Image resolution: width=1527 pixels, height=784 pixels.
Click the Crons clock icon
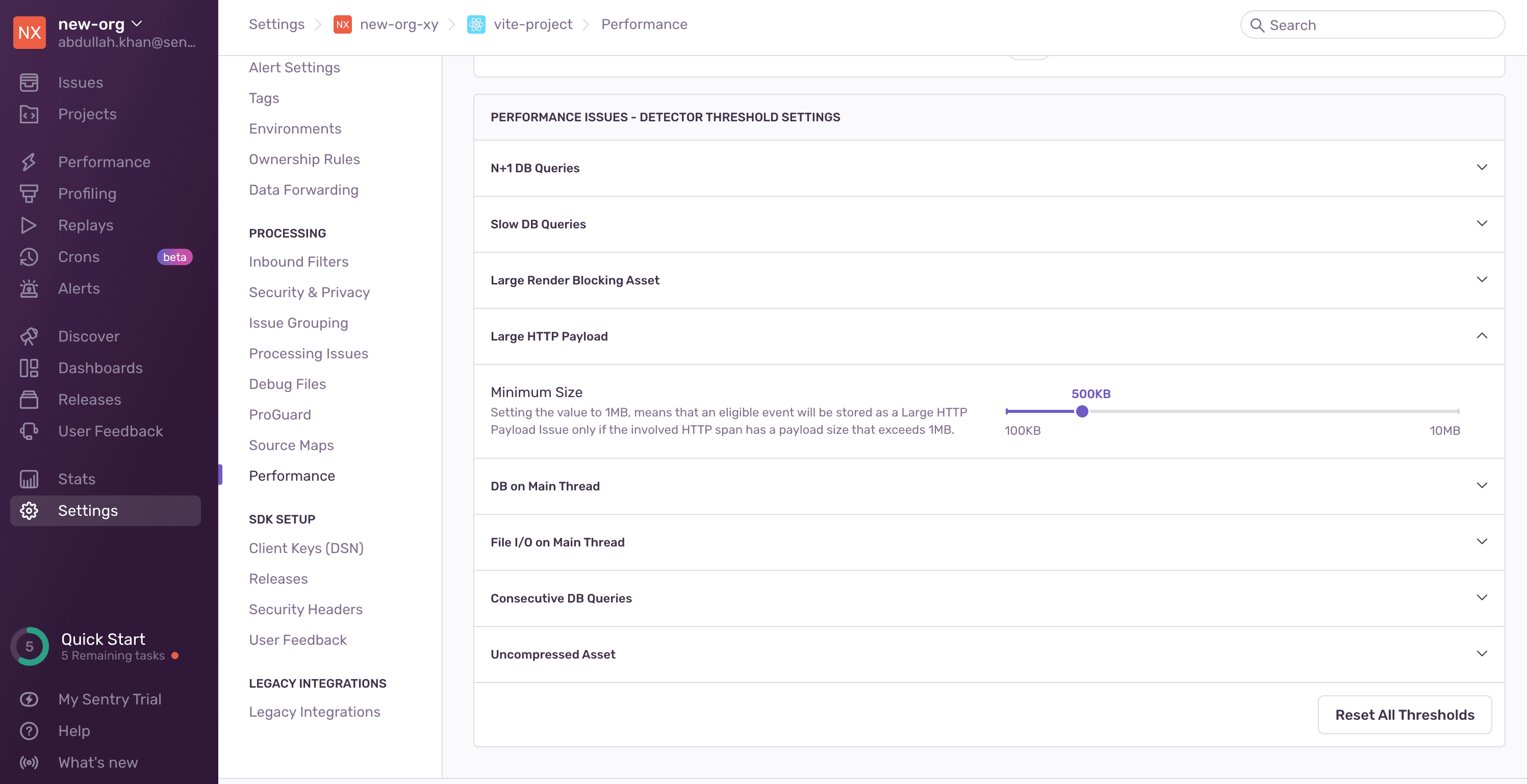[29, 256]
